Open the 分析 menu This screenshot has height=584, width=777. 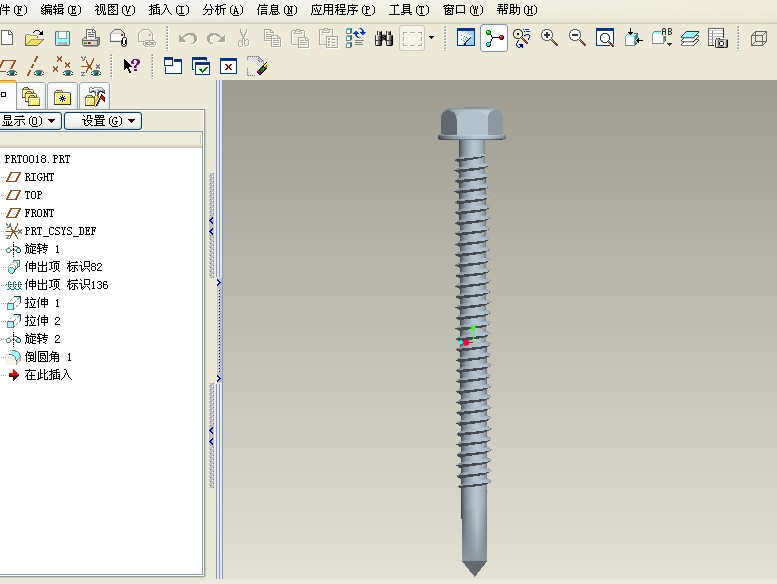pos(222,10)
